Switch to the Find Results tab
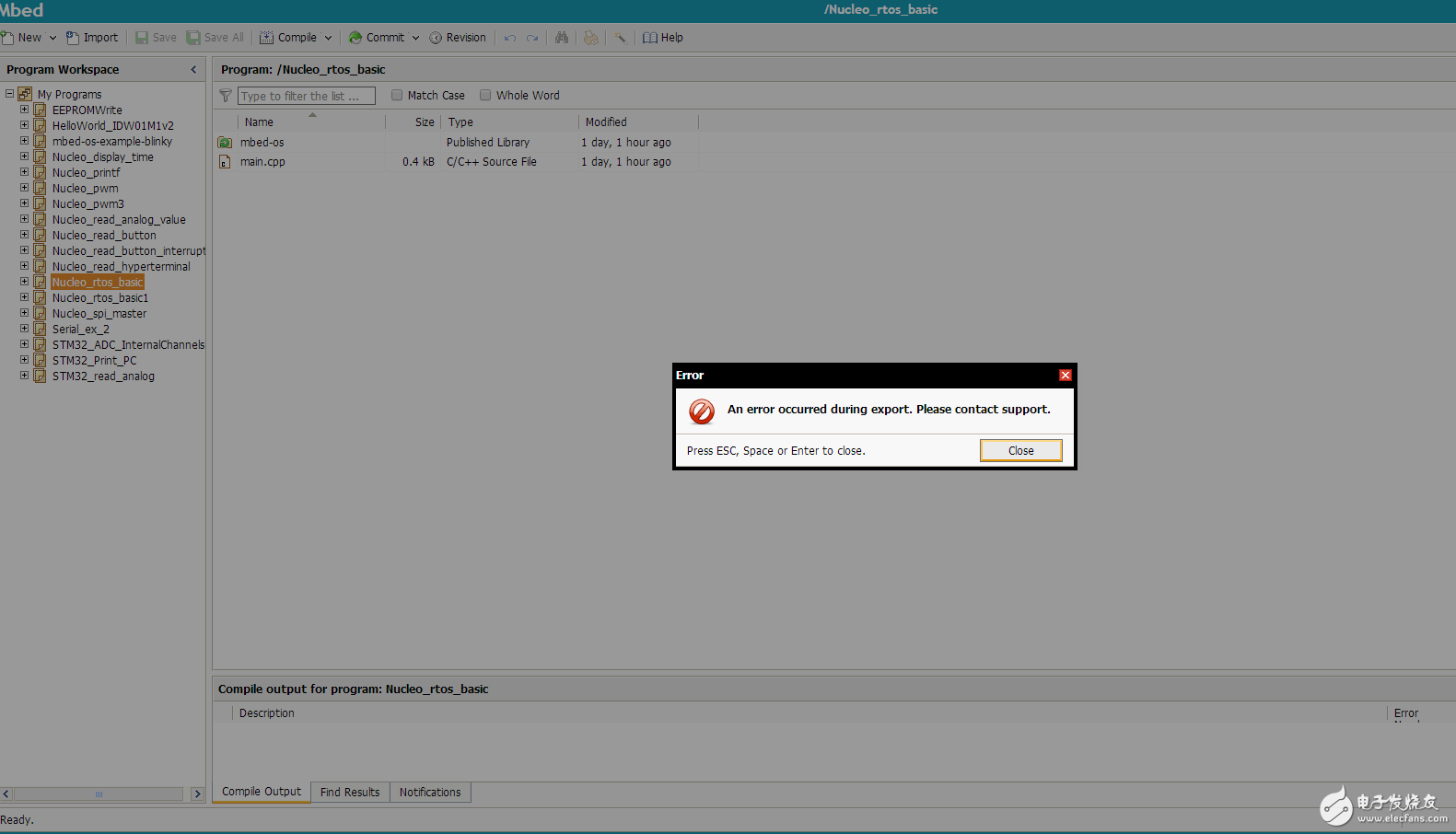This screenshot has width=1456, height=834. tap(350, 792)
